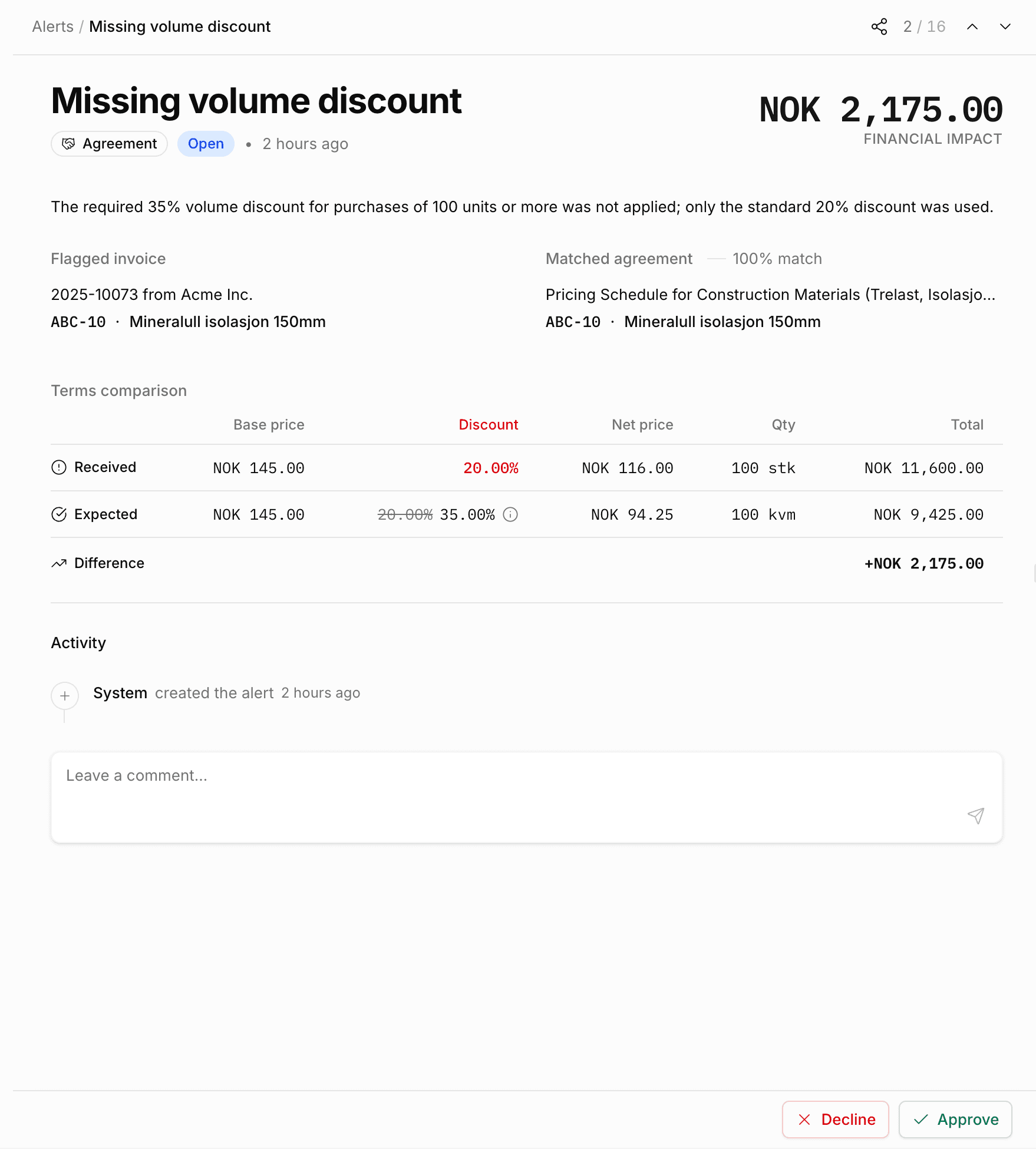Screen dimensions: 1036x1149
Task: Click the plus icon in the Activity timeline
Action: click(x=64, y=696)
